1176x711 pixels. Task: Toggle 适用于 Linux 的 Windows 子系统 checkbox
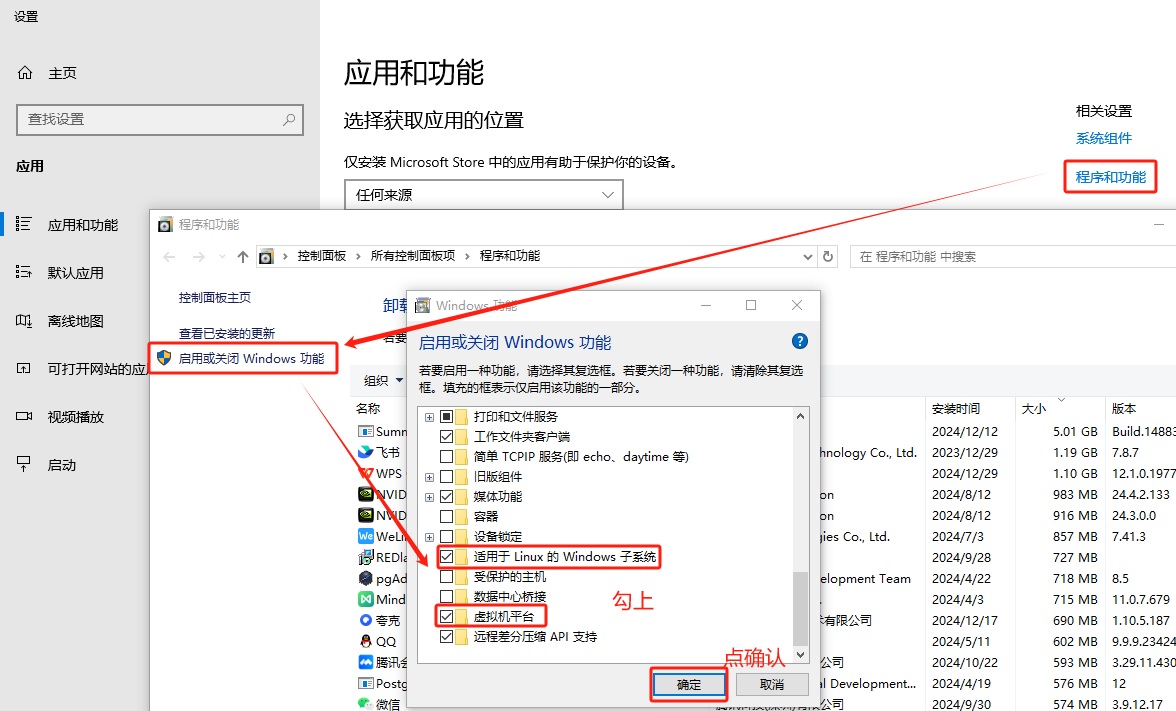click(x=446, y=556)
